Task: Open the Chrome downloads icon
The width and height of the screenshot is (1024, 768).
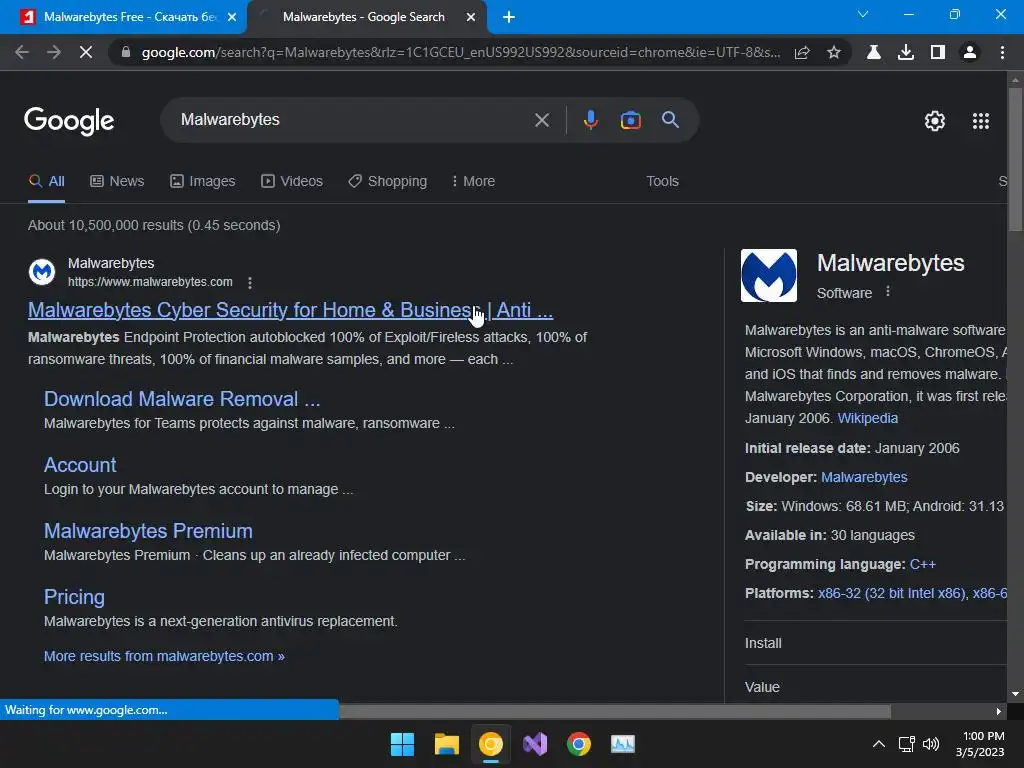Action: (x=906, y=52)
